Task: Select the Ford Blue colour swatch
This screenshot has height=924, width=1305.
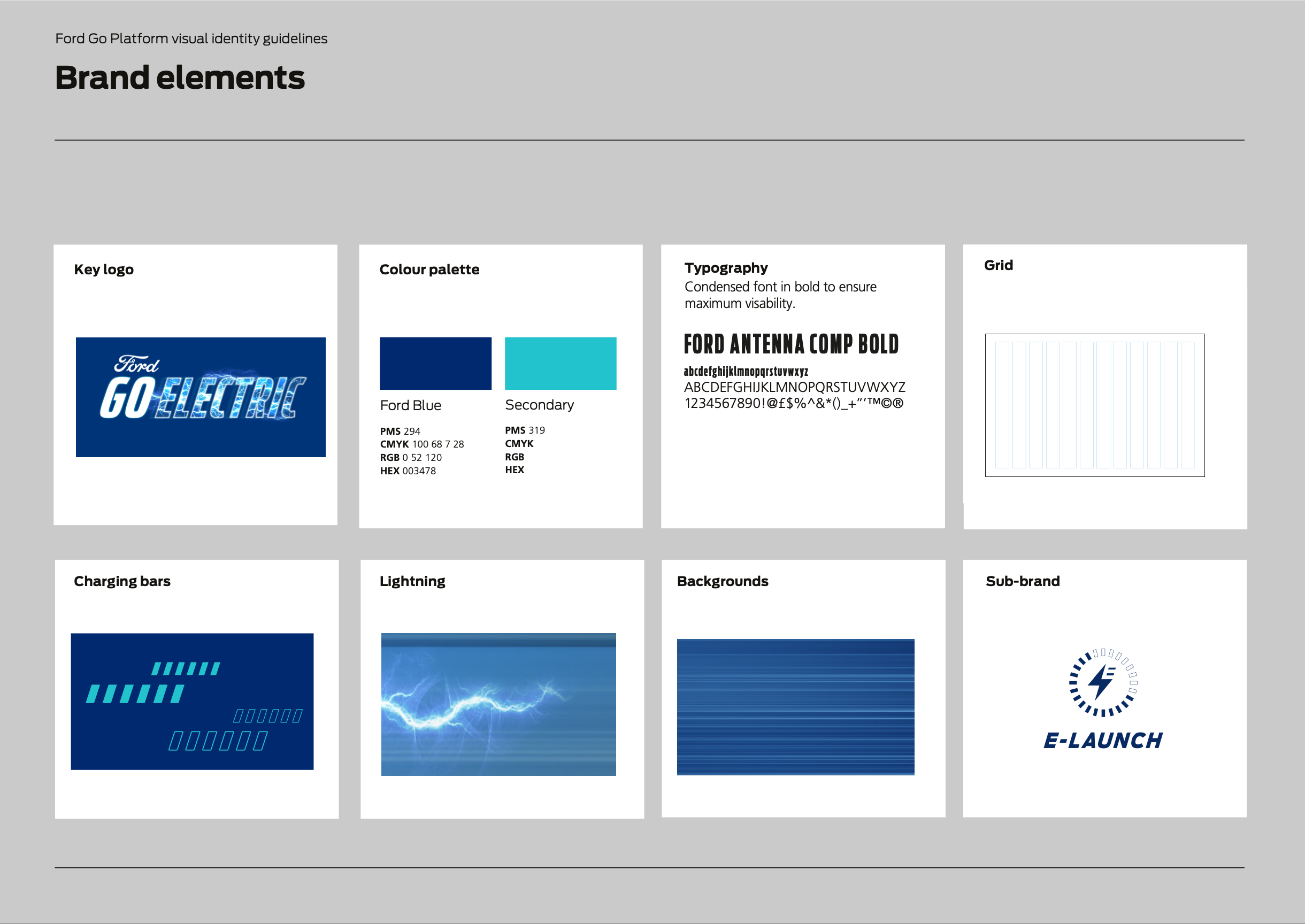Action: [x=435, y=363]
